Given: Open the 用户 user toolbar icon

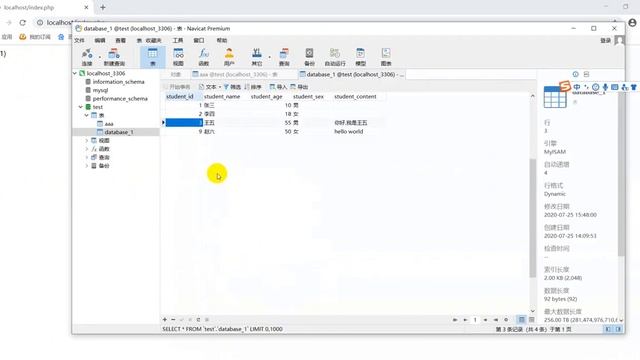Looking at the screenshot, I should click(229, 57).
